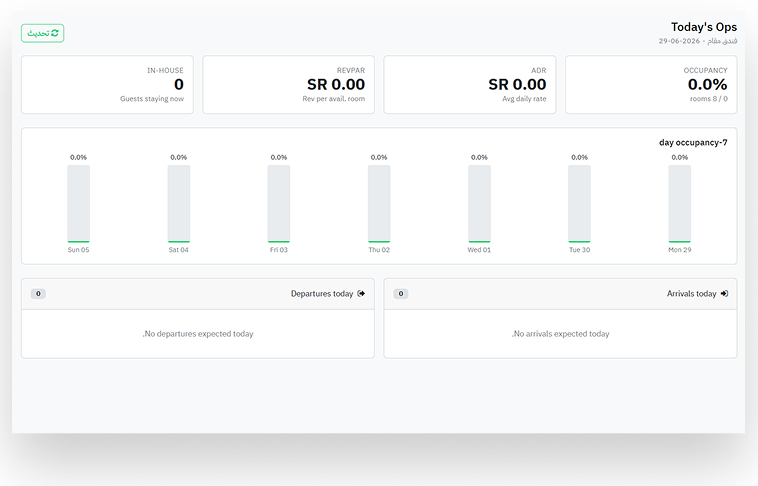
Task: Click the Departures today sign-out icon
Action: point(361,294)
